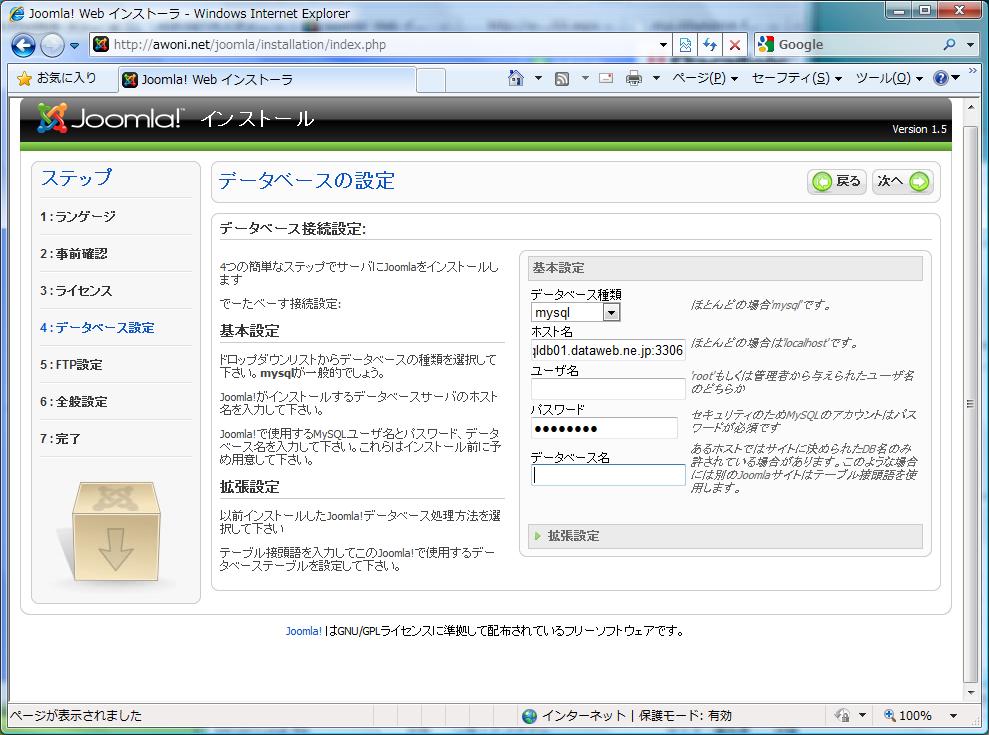
Task: Expand the Home button dropdown arrow
Action: pyautogui.click(x=538, y=78)
